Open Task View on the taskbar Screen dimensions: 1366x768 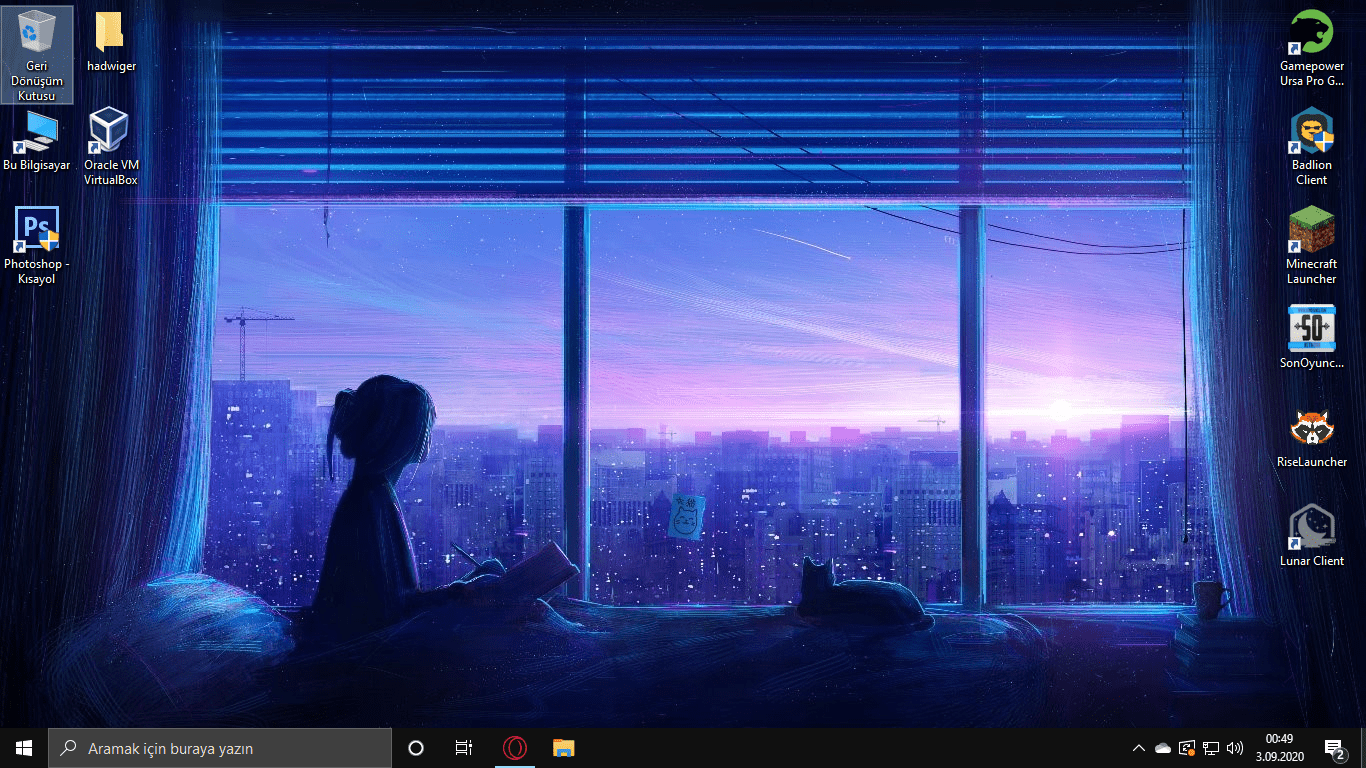463,747
